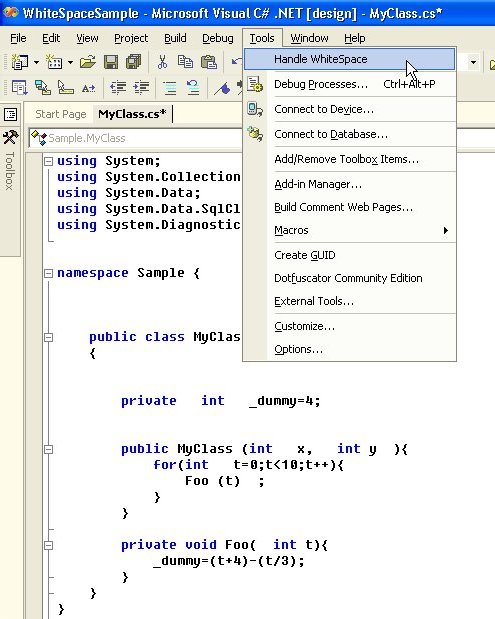Viewport: 495px width, 619px height.
Task: Open the Project menu
Action: [131, 38]
